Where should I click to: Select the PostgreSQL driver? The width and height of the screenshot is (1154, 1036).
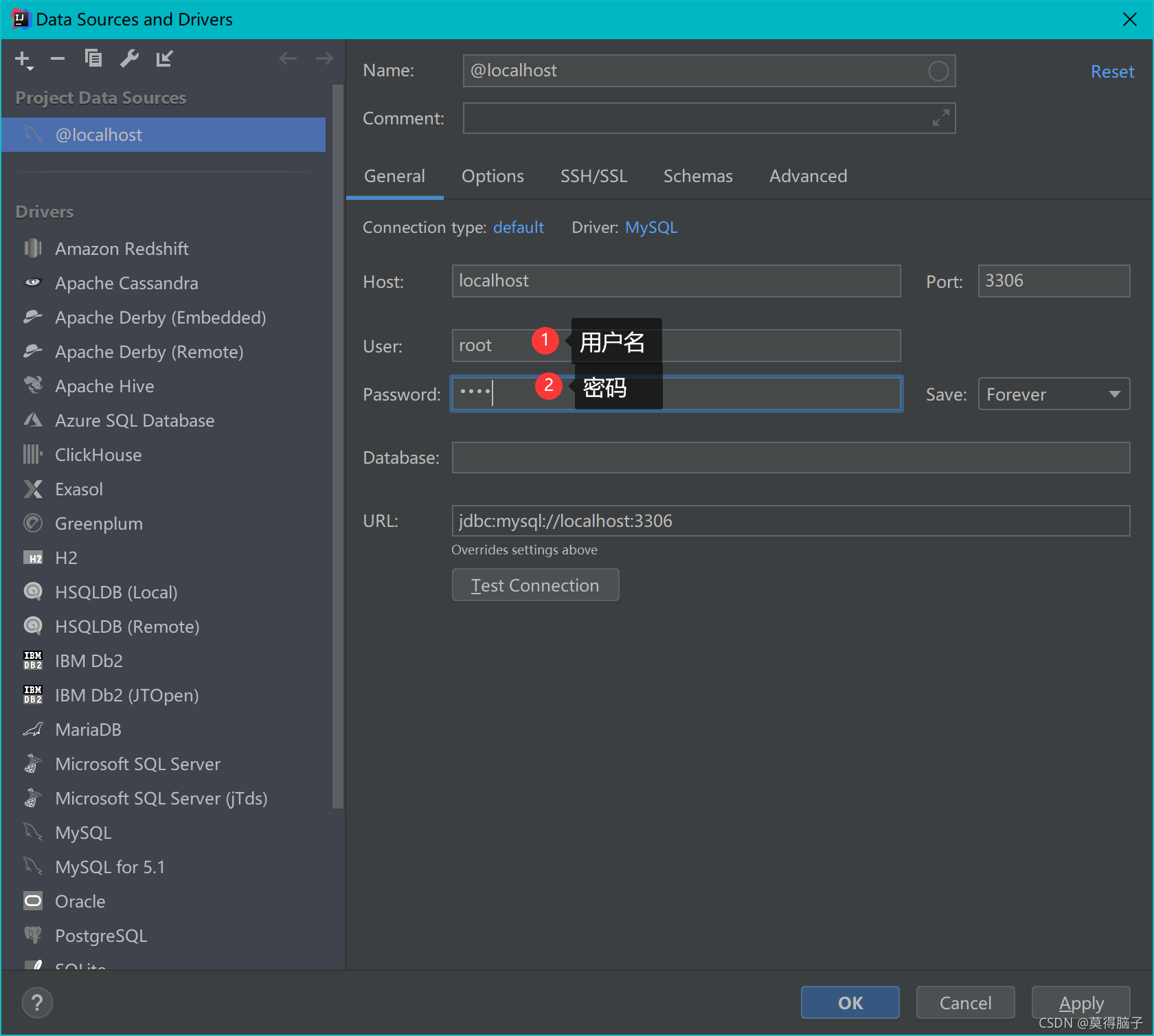pyautogui.click(x=163, y=936)
